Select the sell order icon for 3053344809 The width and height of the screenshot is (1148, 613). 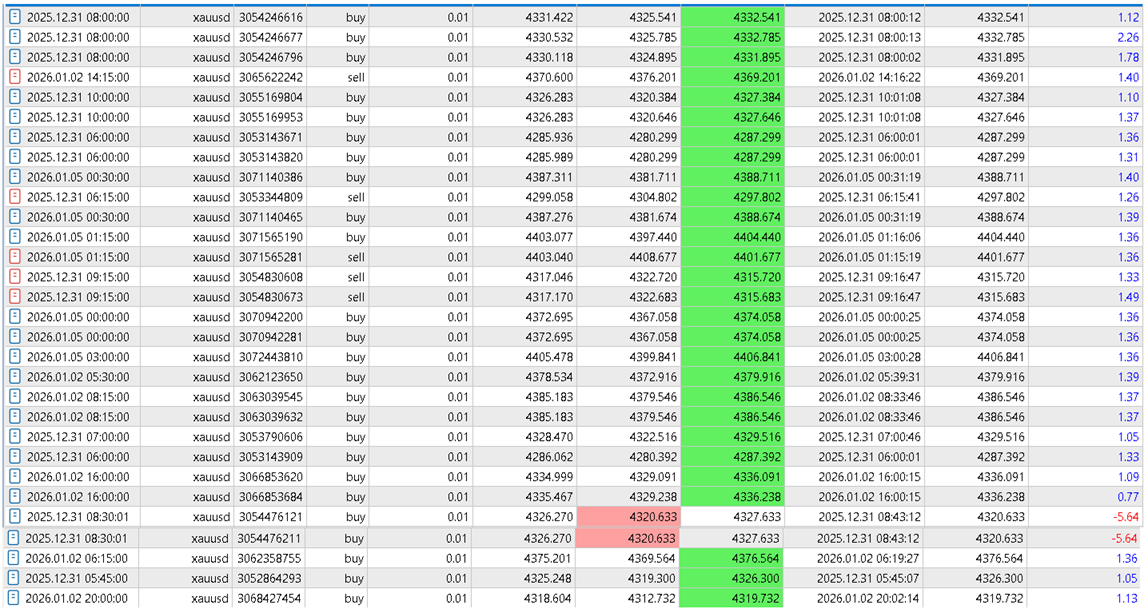[14, 197]
